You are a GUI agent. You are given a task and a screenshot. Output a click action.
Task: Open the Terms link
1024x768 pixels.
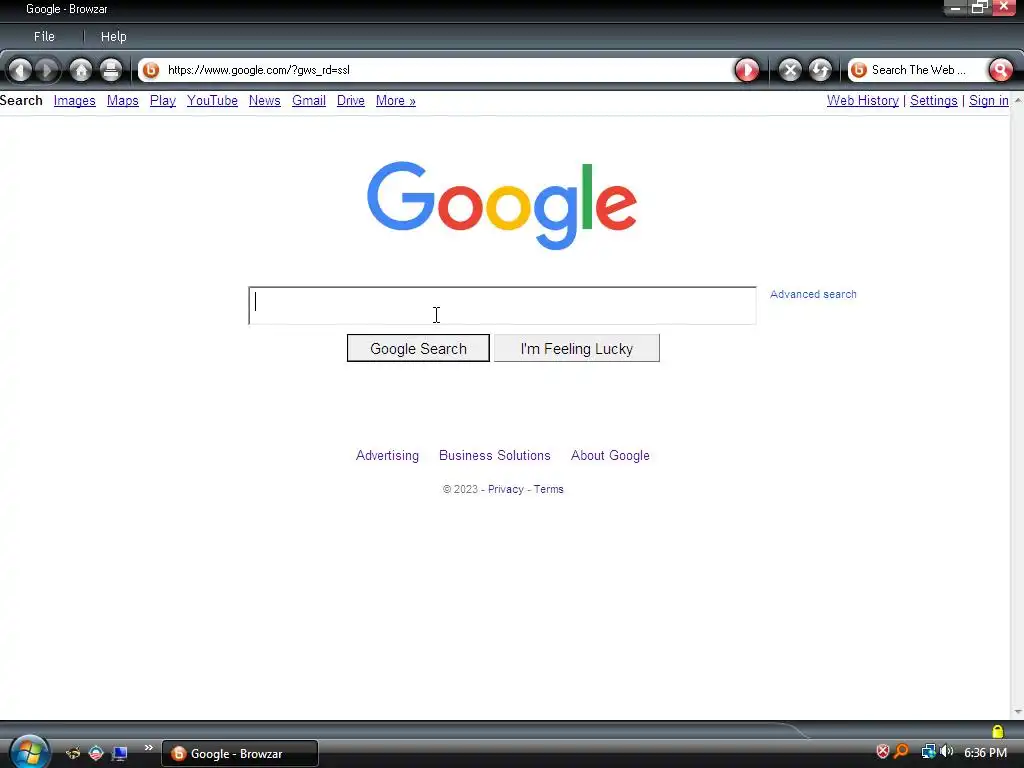coord(549,490)
